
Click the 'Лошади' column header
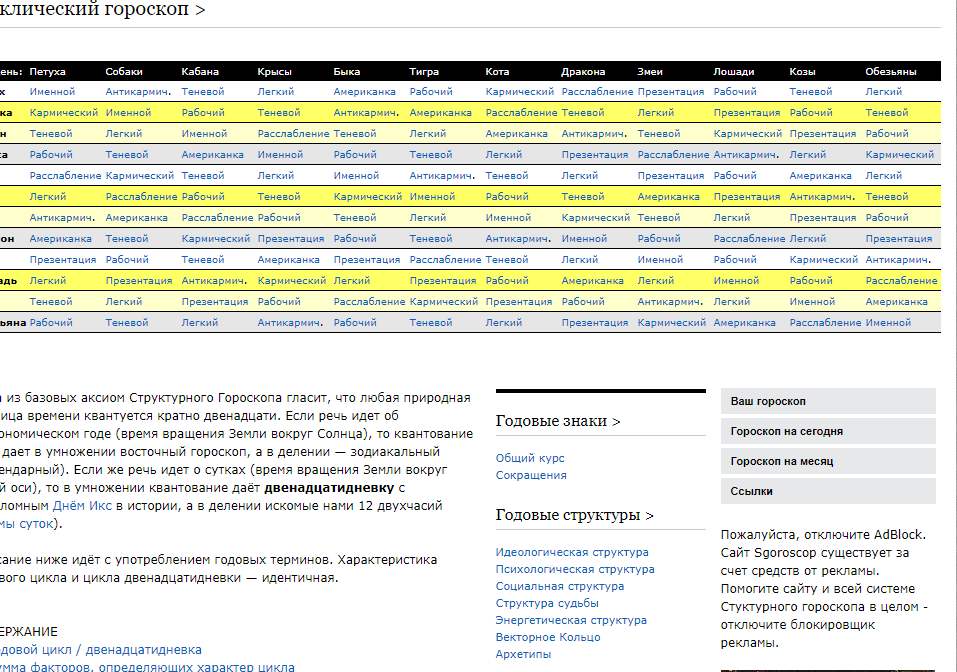pyautogui.click(x=734, y=71)
